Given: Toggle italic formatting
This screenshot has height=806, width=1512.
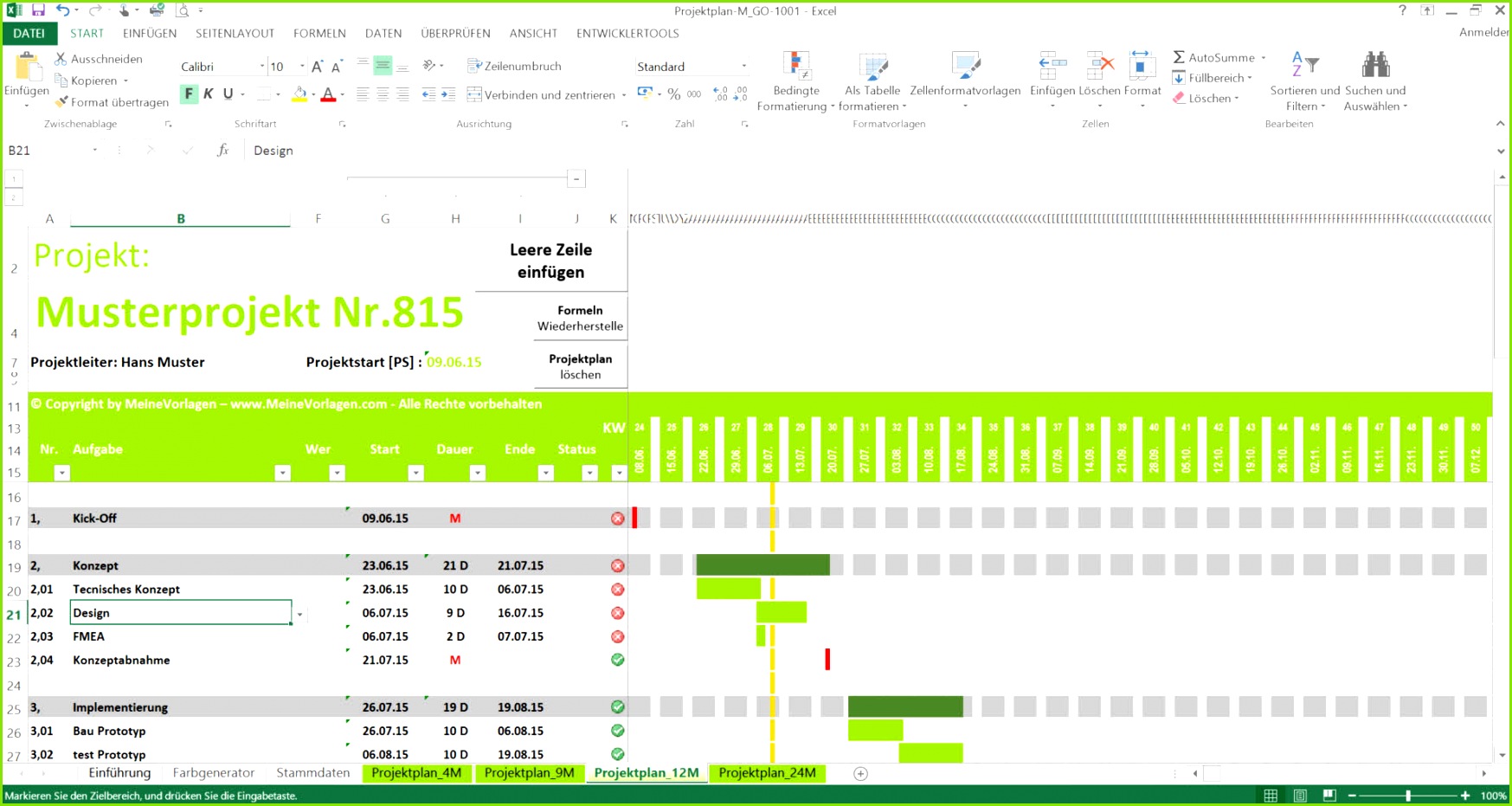Looking at the screenshot, I should coord(208,93).
